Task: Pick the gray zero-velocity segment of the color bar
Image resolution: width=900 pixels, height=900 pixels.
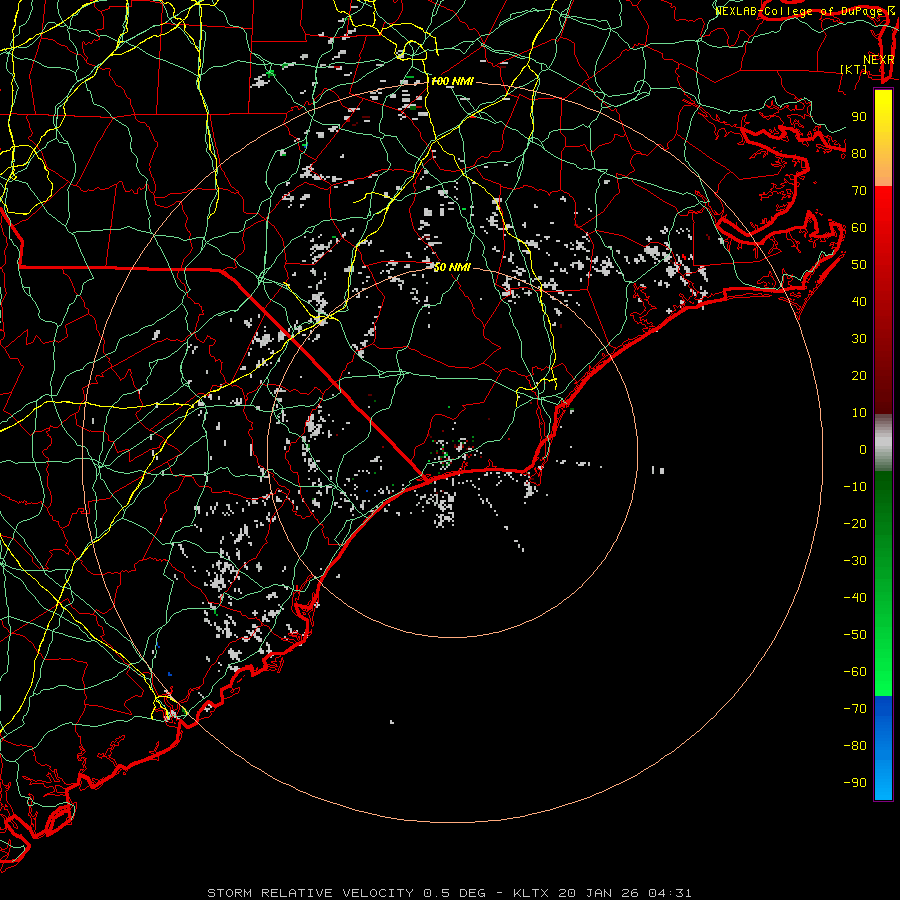Action: (x=883, y=443)
